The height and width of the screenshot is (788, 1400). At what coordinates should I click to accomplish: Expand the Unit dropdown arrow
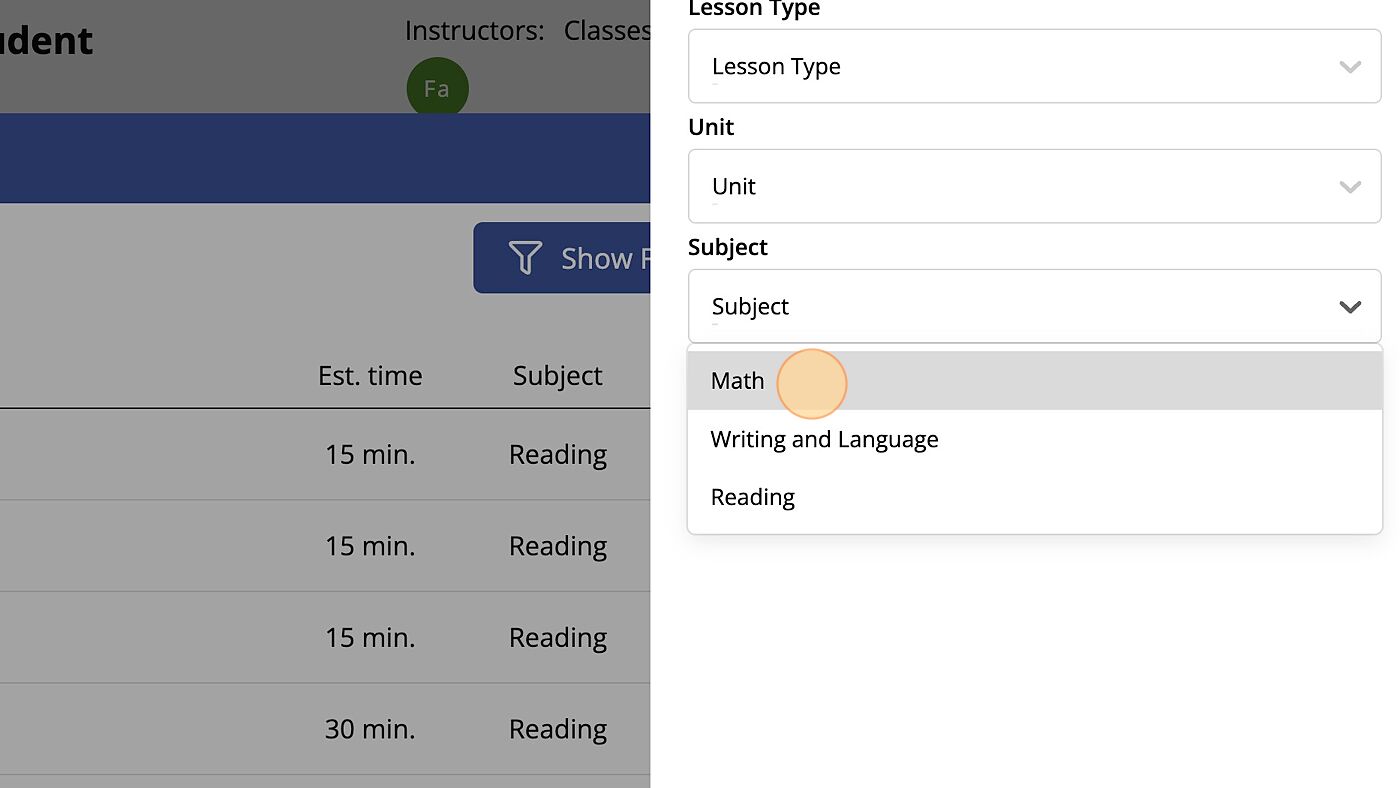[x=1350, y=187]
